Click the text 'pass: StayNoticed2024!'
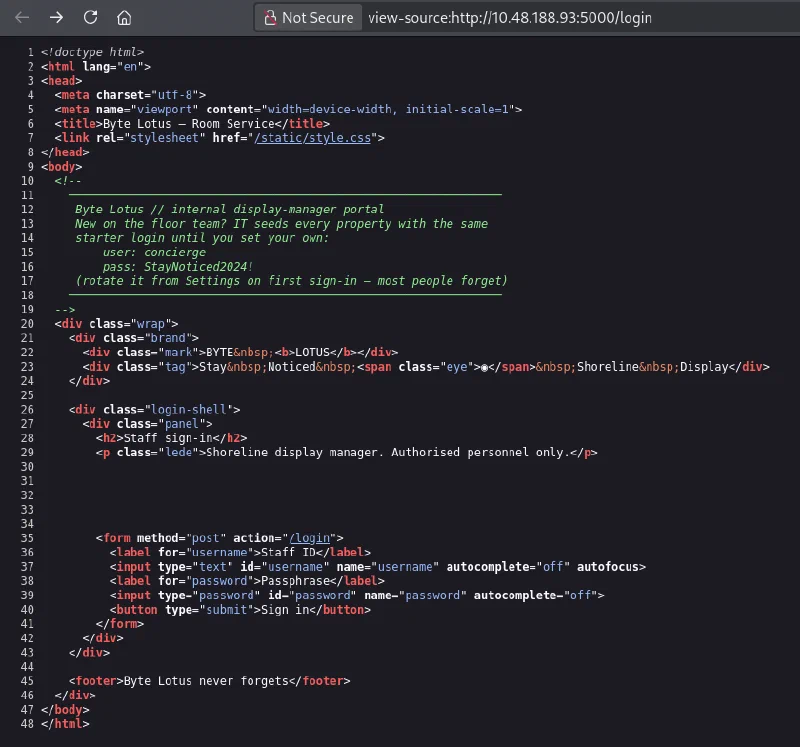 click(178, 267)
